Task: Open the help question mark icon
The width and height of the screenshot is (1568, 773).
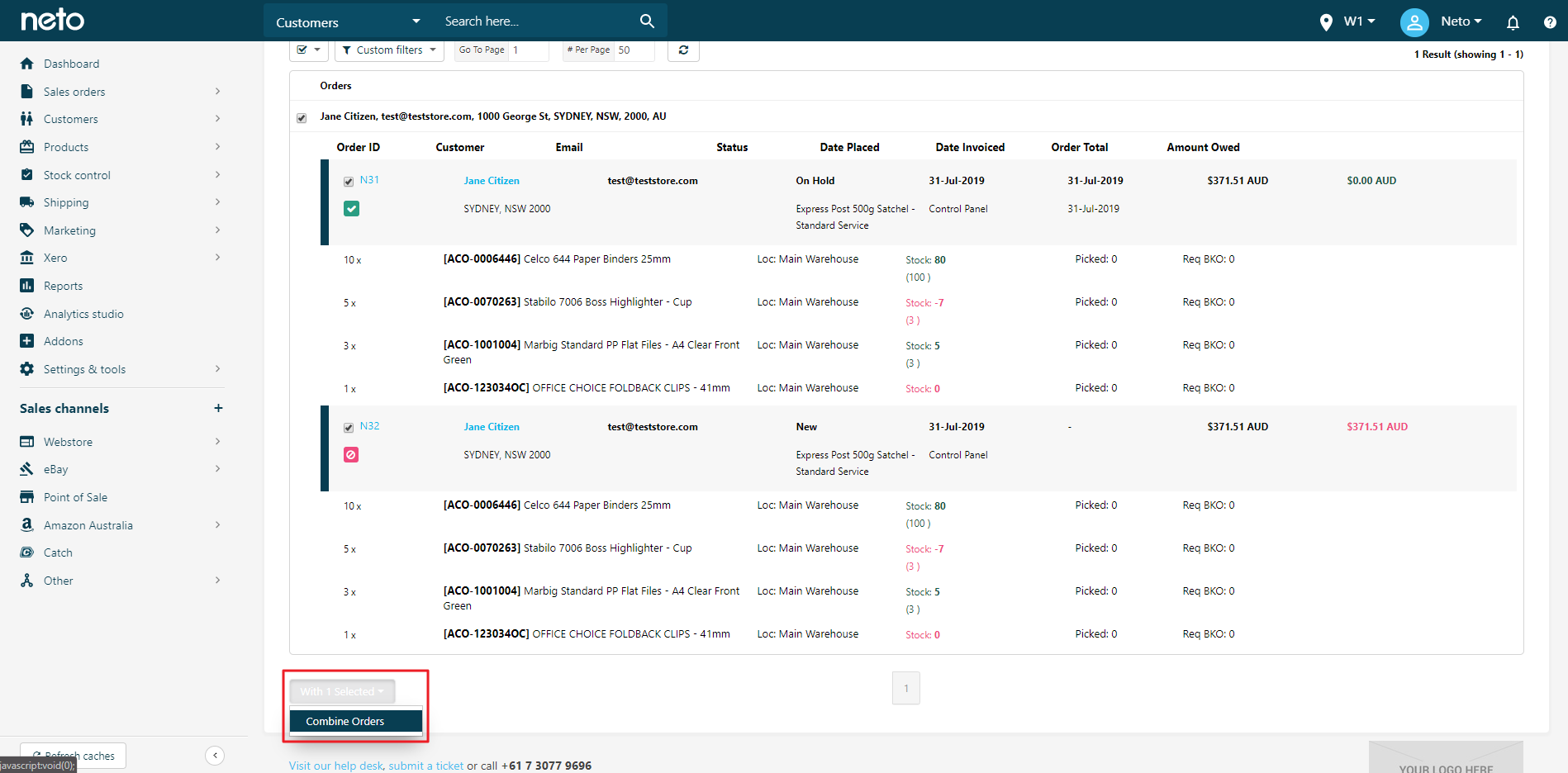Action: (x=1550, y=22)
